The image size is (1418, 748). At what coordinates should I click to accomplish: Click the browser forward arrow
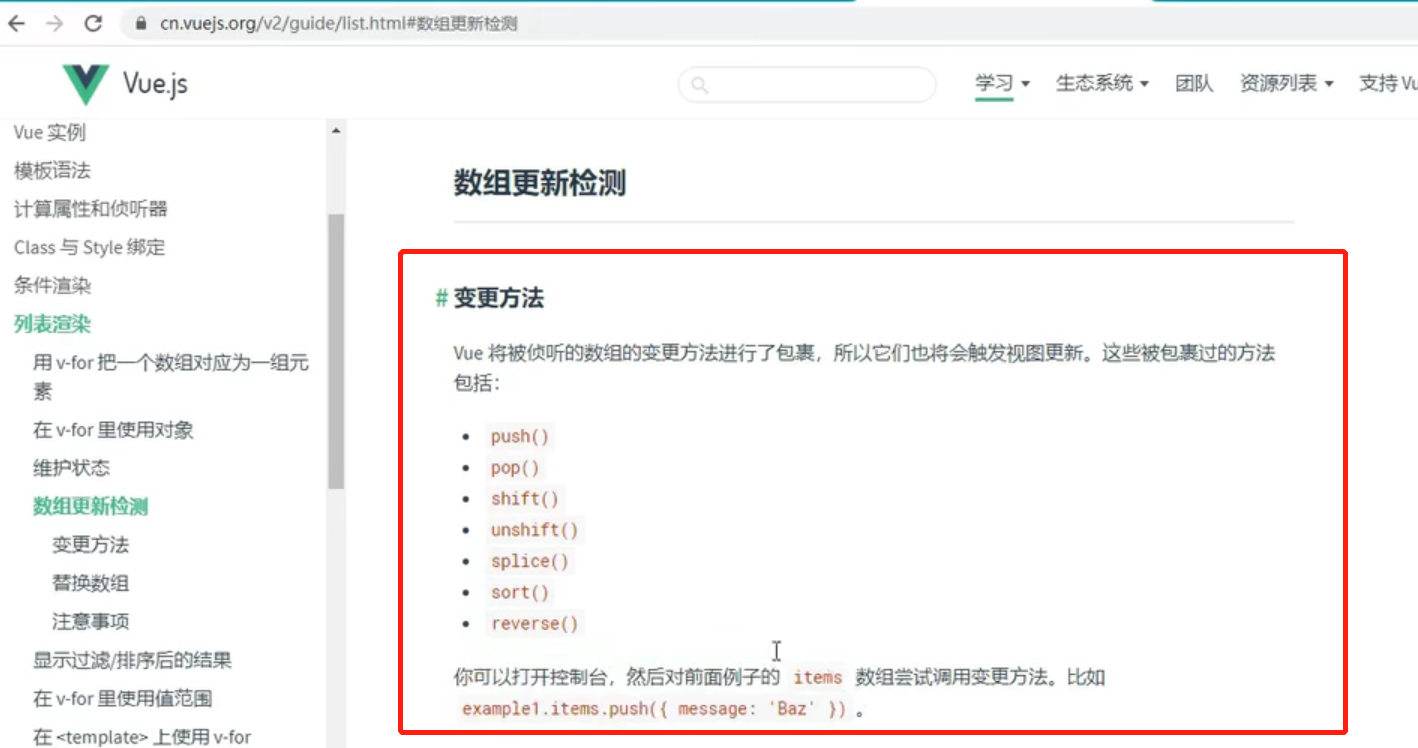click(55, 23)
